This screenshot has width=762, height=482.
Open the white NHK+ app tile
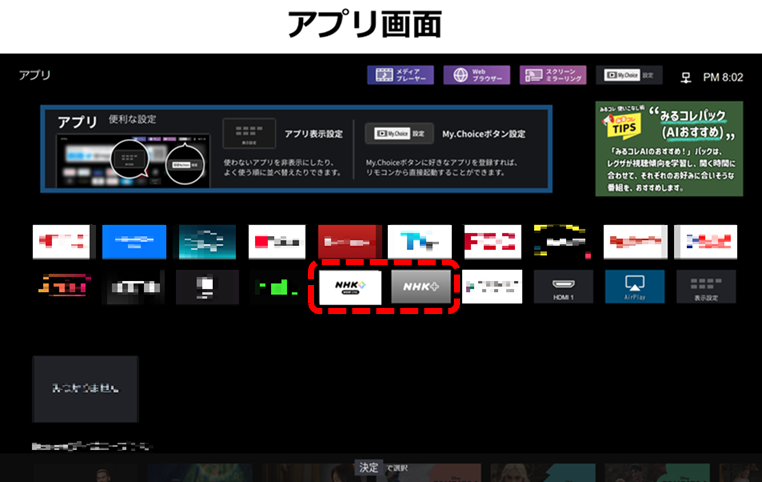click(x=350, y=287)
